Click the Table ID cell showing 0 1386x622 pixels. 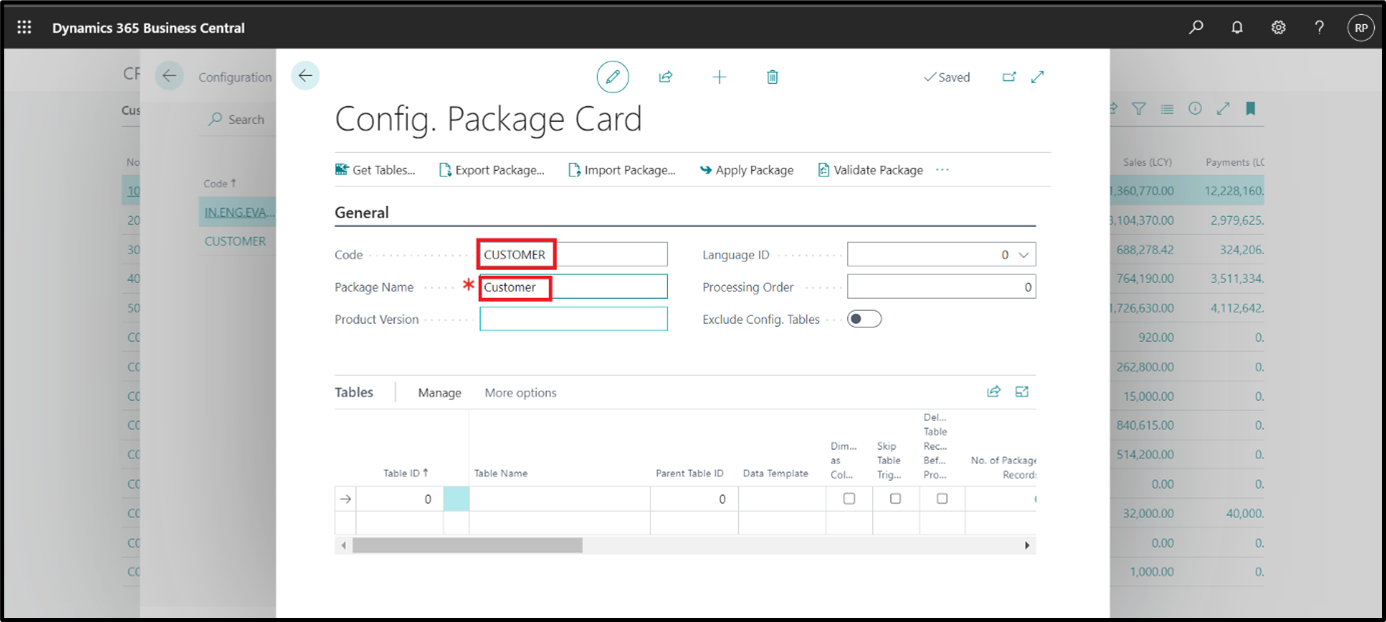tap(400, 498)
